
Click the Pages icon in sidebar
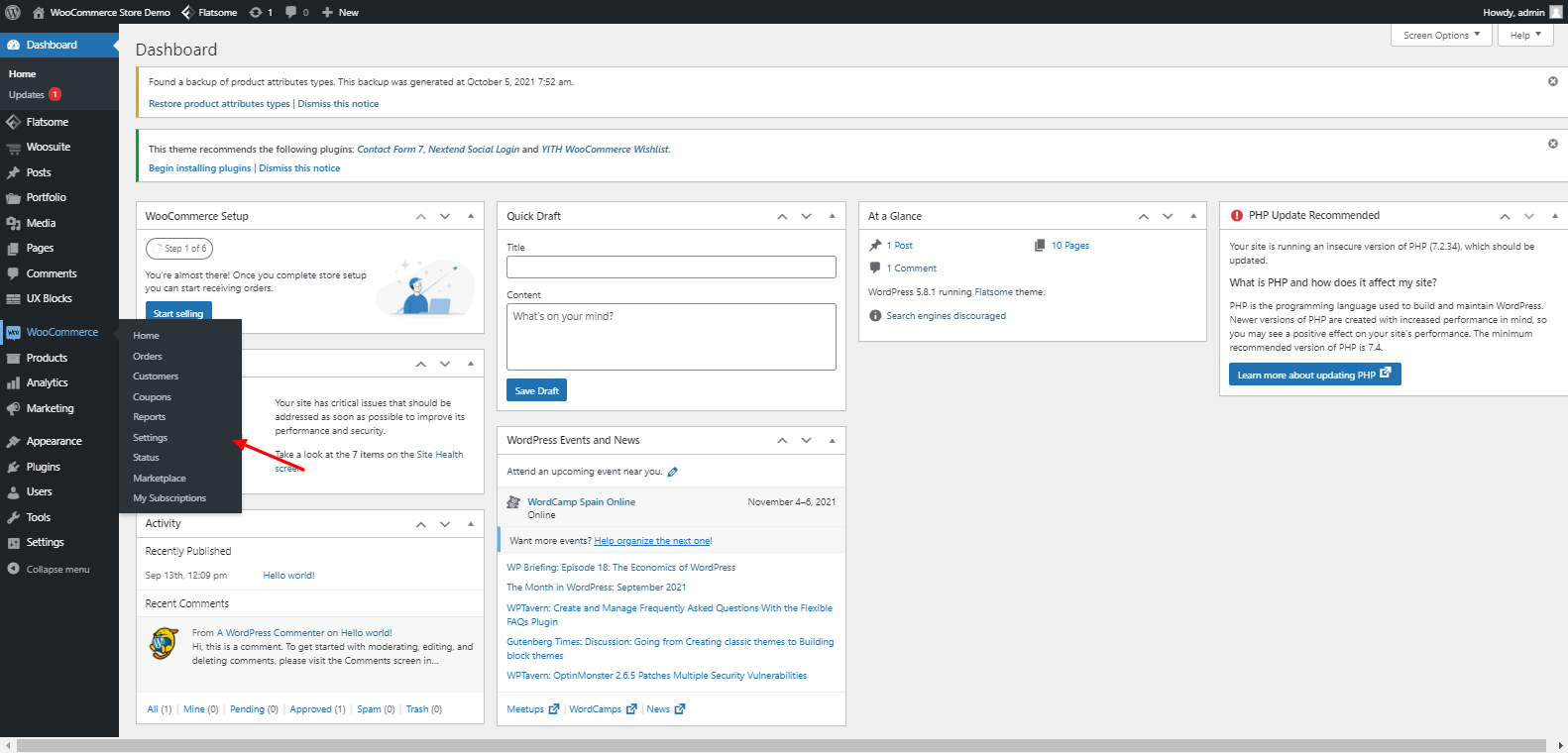pos(14,249)
